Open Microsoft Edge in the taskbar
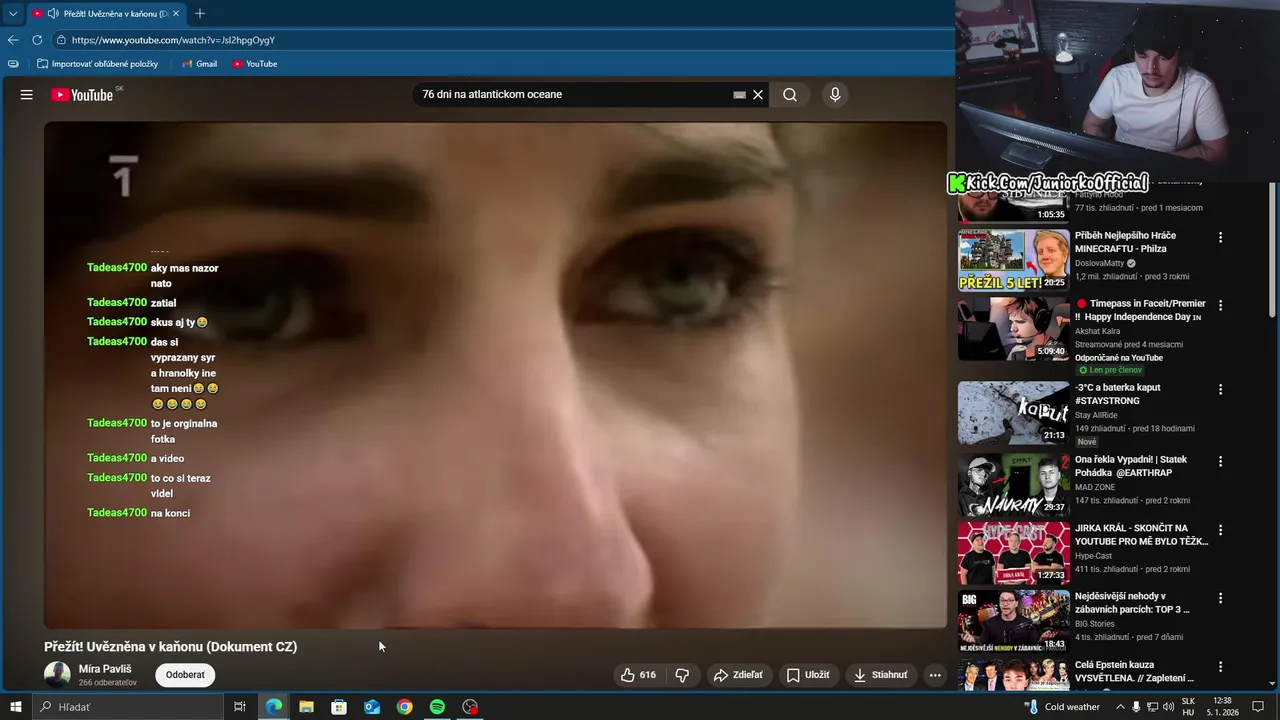Image resolution: width=1280 pixels, height=720 pixels. 273,707
